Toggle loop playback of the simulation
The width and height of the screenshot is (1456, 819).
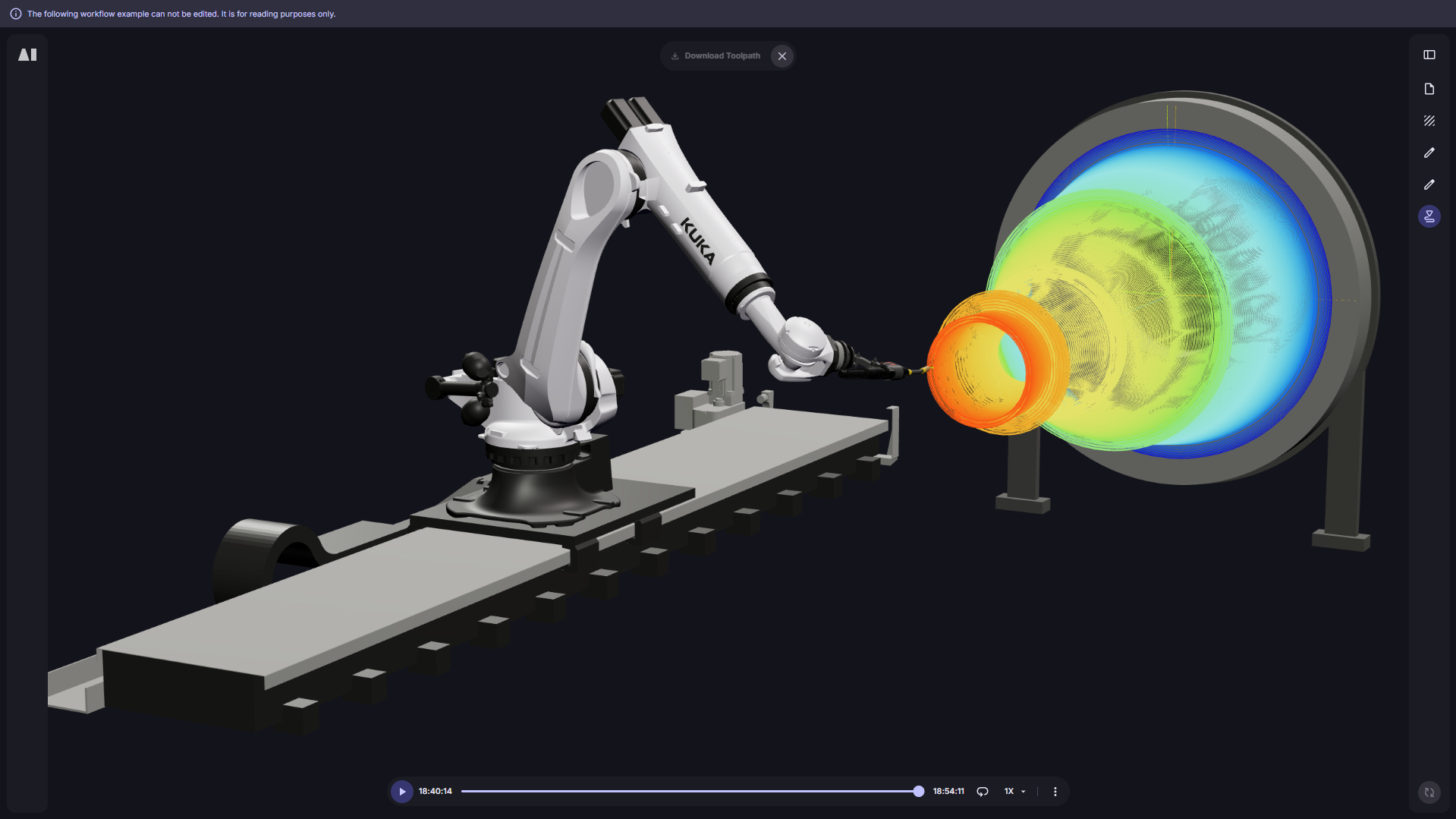tap(982, 791)
